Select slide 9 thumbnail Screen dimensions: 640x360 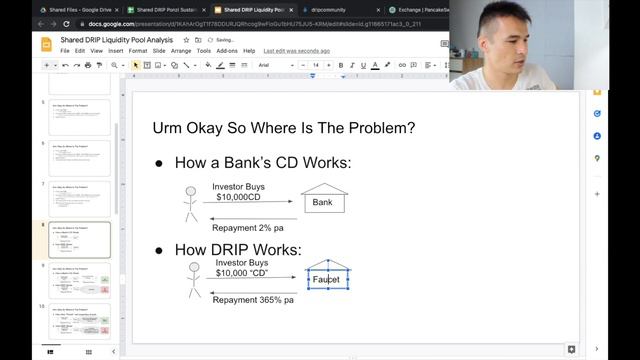(80, 280)
